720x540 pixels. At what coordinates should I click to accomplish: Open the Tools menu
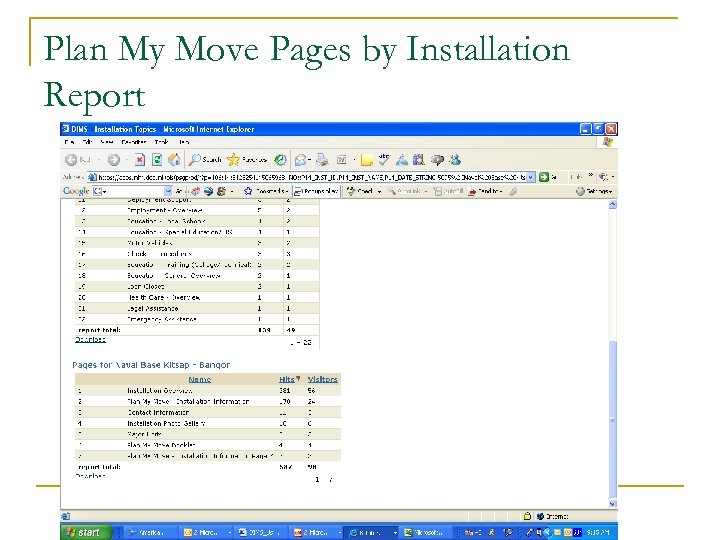[162, 142]
